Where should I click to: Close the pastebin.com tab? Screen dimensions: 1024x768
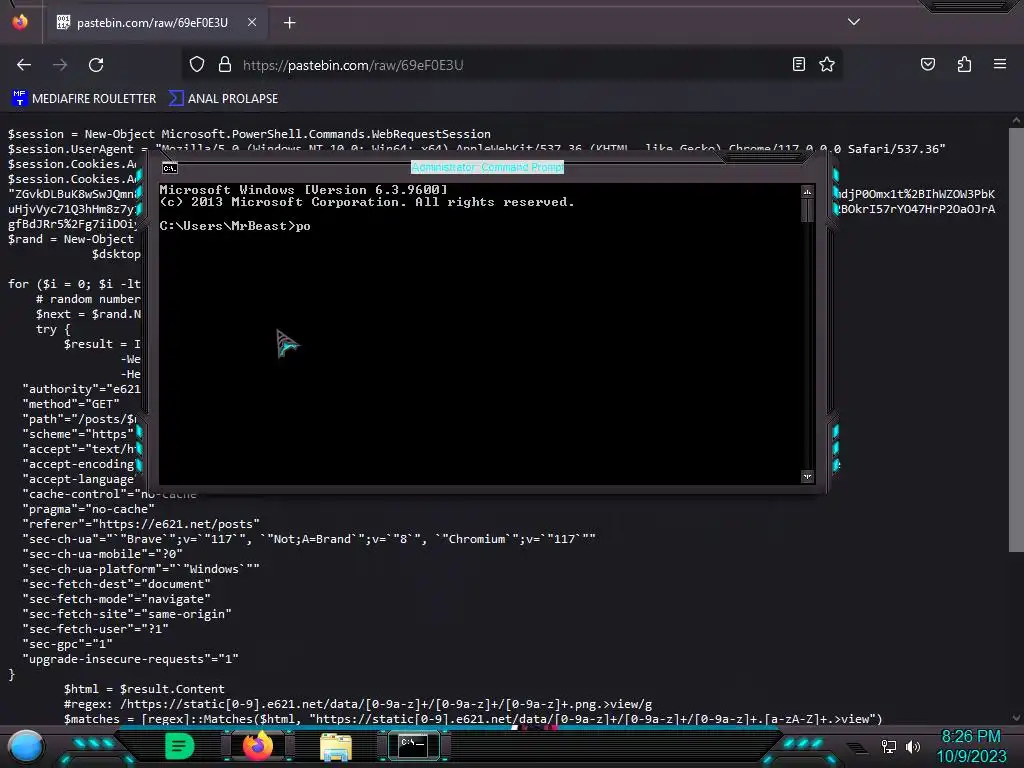click(252, 22)
